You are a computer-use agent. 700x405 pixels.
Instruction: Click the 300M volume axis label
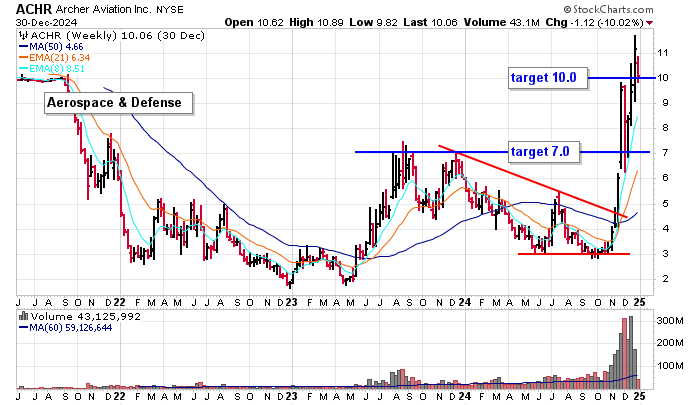[670, 321]
